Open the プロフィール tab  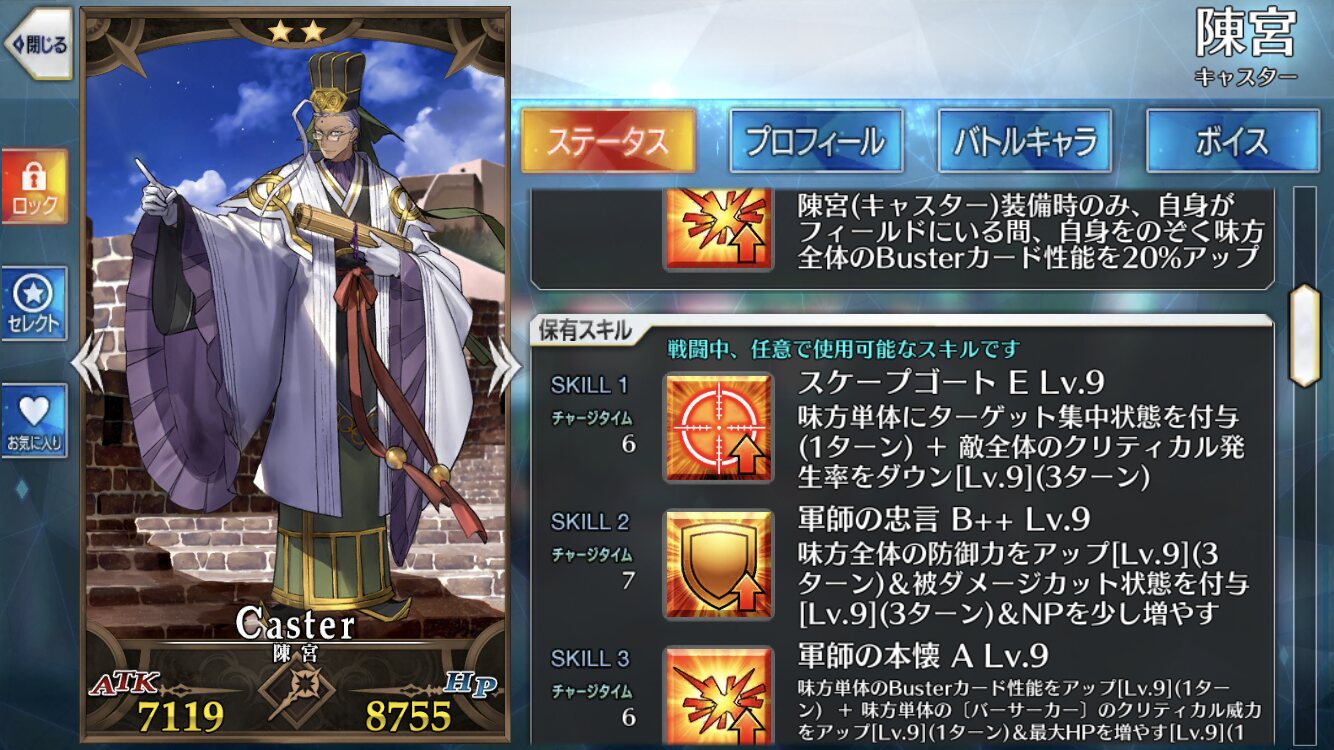point(816,141)
